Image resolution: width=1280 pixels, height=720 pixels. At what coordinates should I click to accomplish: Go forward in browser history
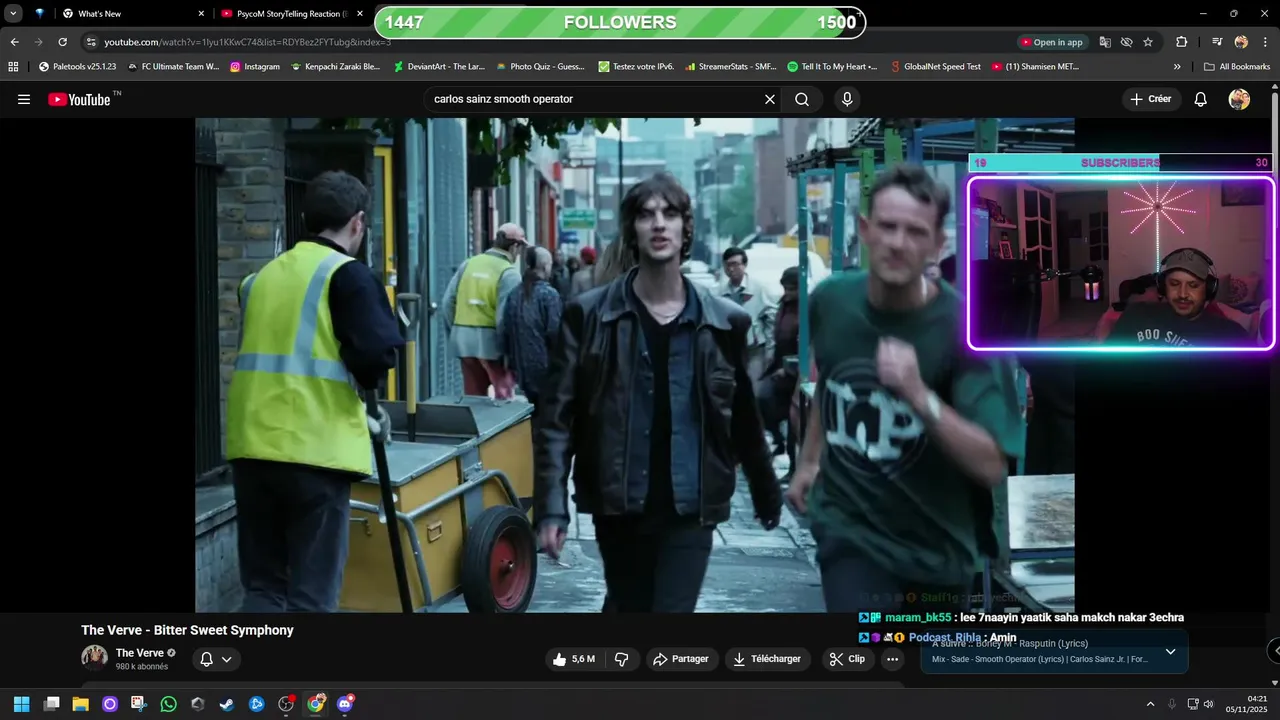tap(38, 42)
